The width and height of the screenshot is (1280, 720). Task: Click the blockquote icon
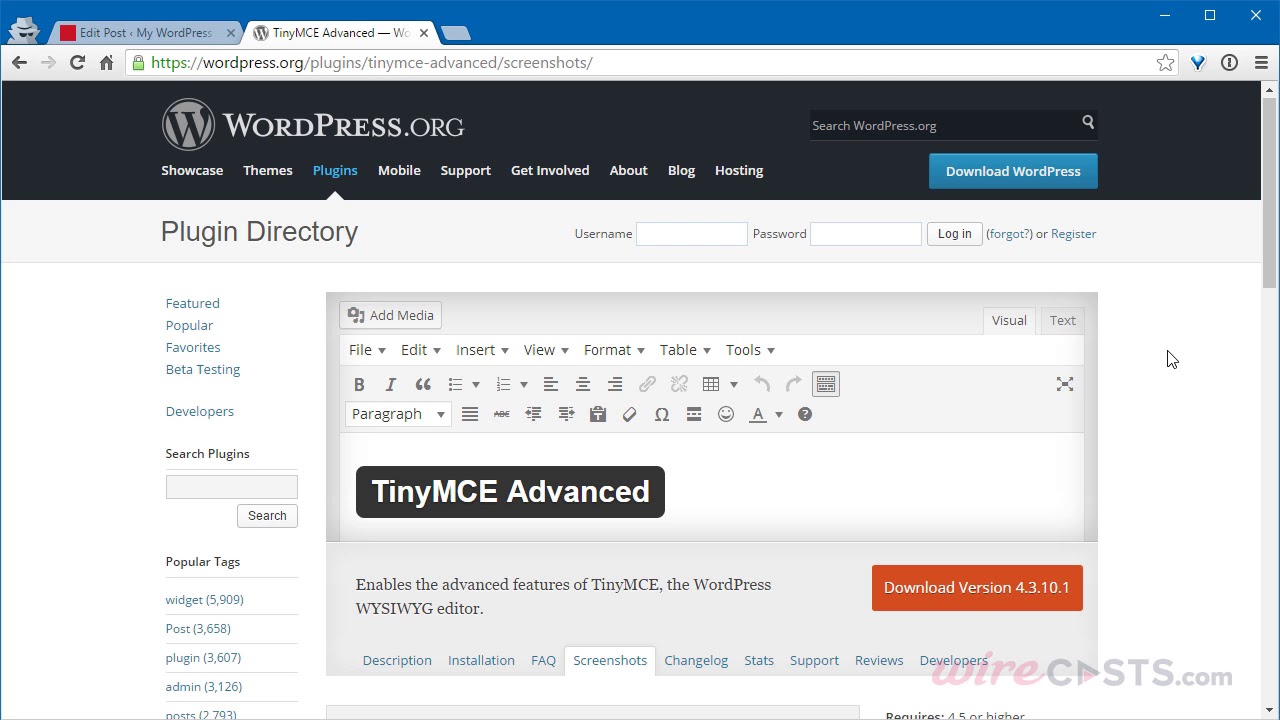(423, 384)
